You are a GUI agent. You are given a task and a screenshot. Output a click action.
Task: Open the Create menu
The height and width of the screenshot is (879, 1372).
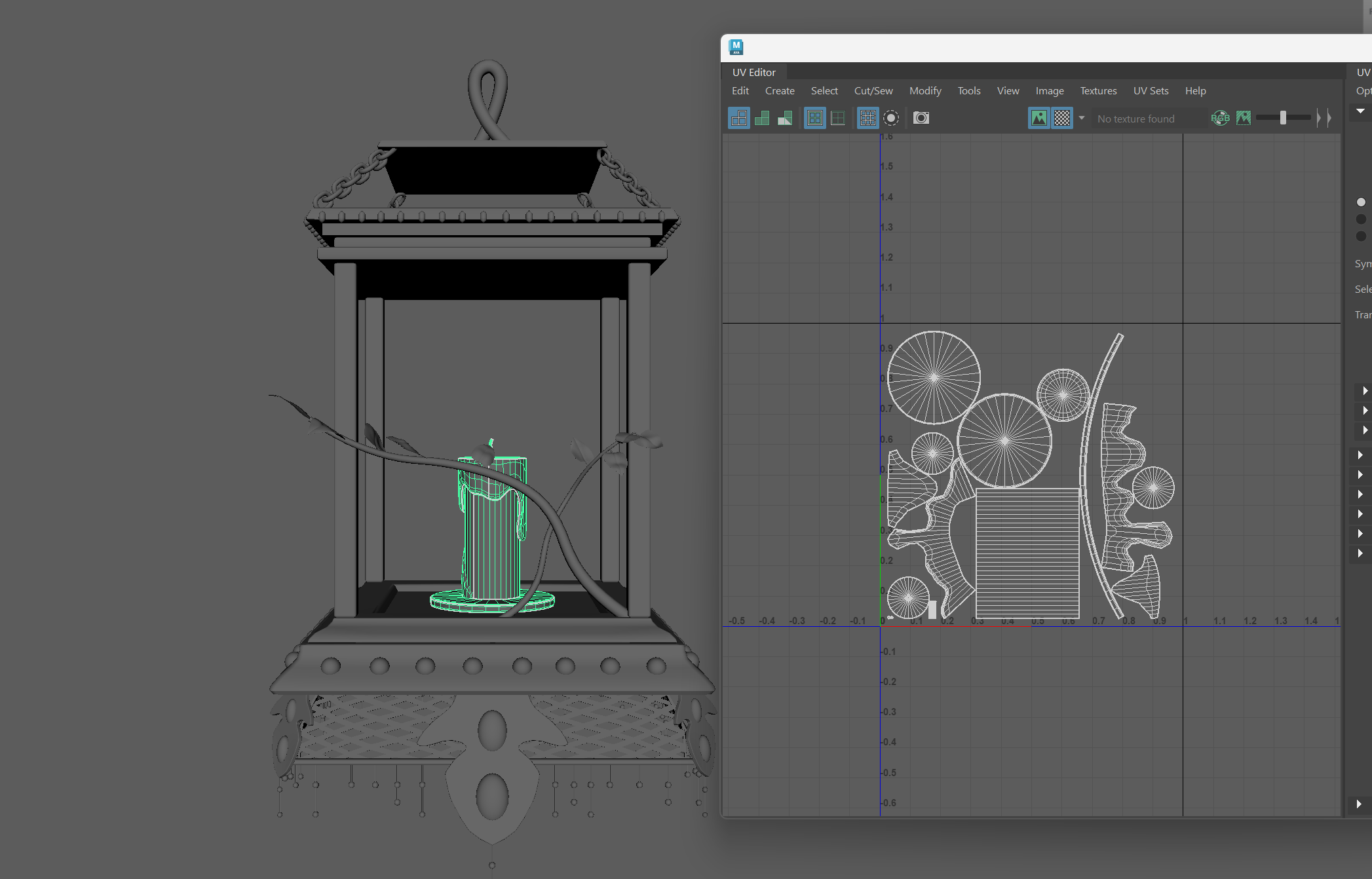click(780, 91)
